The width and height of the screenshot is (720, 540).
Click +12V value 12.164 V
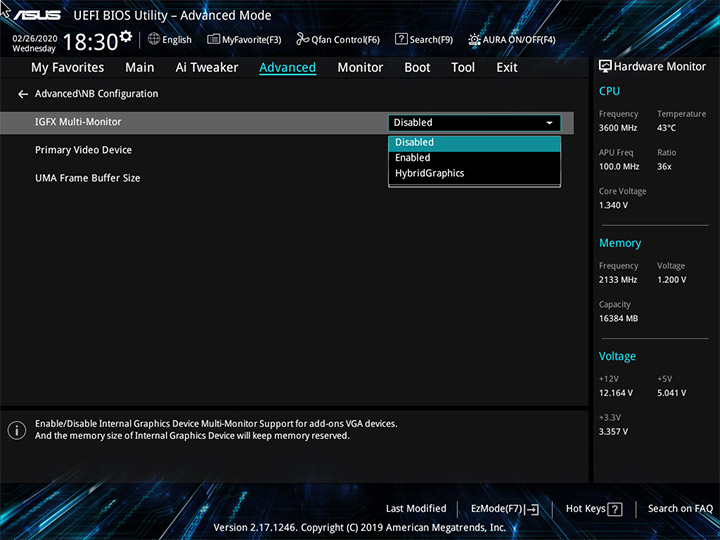click(x=615, y=393)
